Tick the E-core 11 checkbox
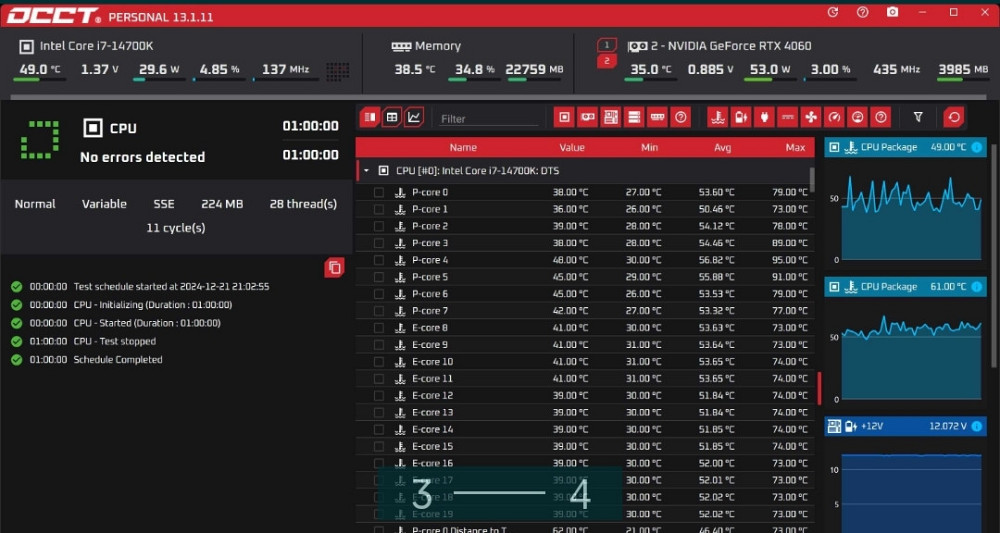Screen dimensions: 1000x533 [x=379, y=379]
